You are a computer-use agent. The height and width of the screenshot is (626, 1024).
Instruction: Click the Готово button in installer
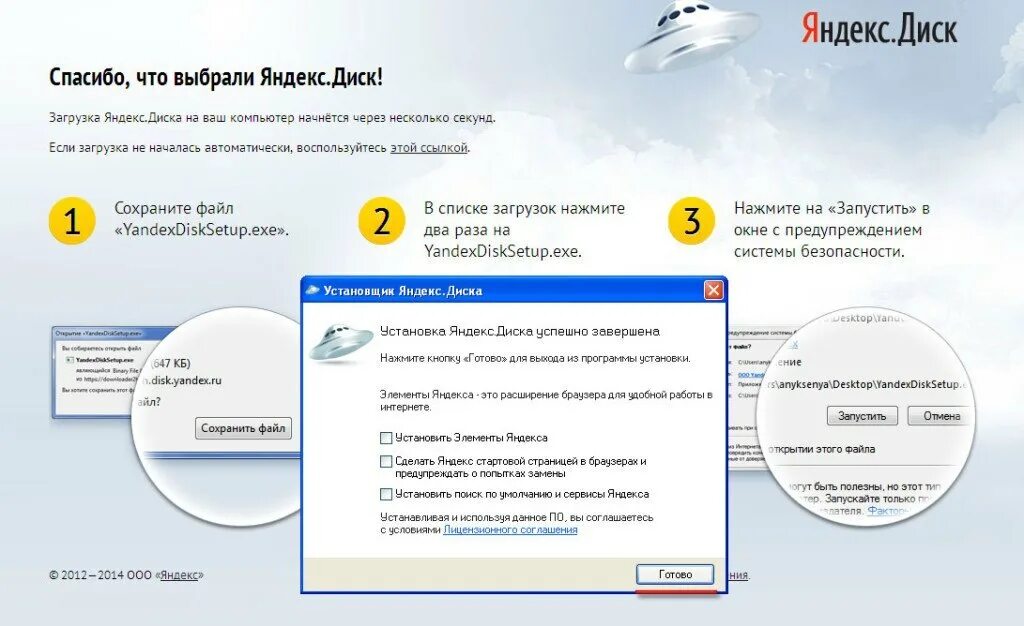(x=675, y=574)
